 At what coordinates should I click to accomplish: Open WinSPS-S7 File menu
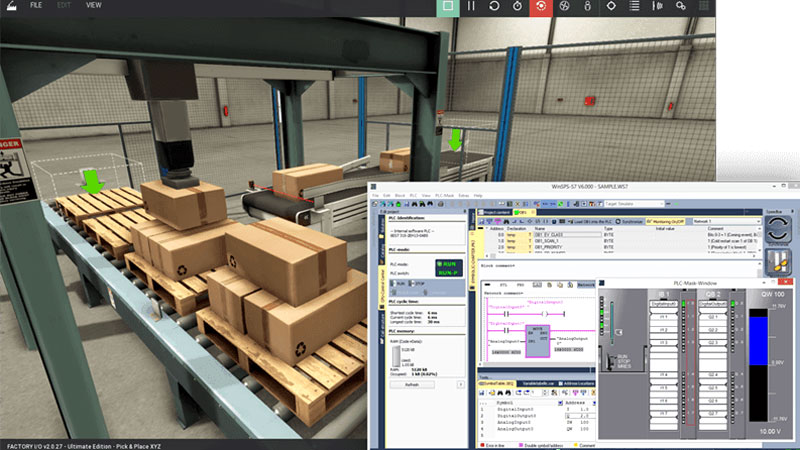(375, 195)
